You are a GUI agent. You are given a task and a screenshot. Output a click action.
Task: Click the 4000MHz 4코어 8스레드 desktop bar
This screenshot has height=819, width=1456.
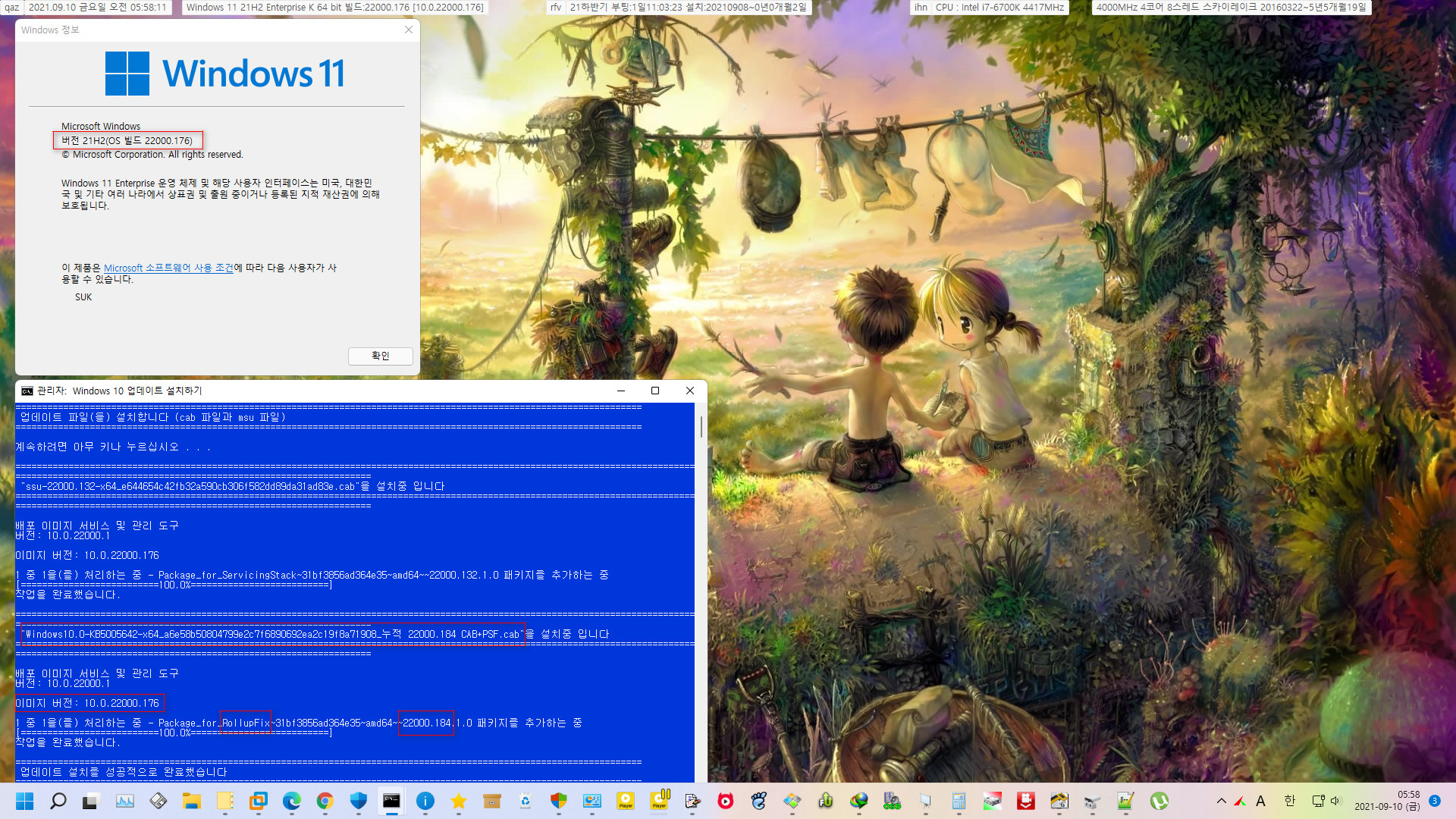click(x=1231, y=8)
